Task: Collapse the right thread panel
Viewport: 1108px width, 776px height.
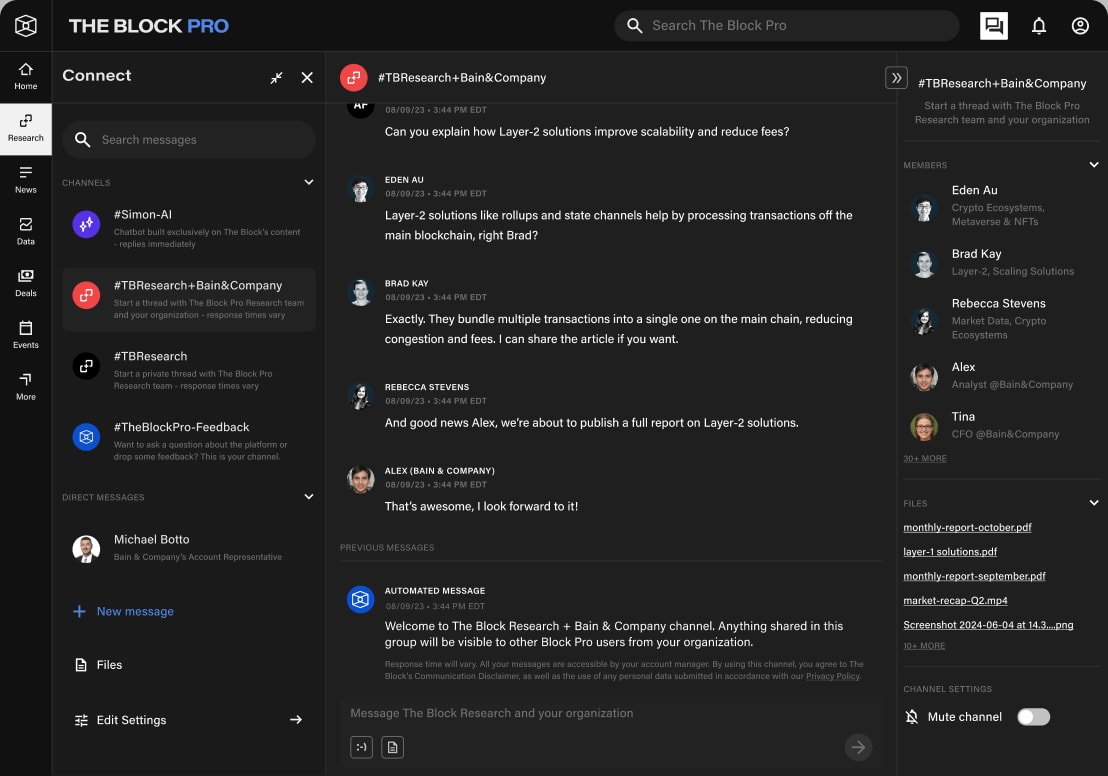Action: pyautogui.click(x=896, y=77)
